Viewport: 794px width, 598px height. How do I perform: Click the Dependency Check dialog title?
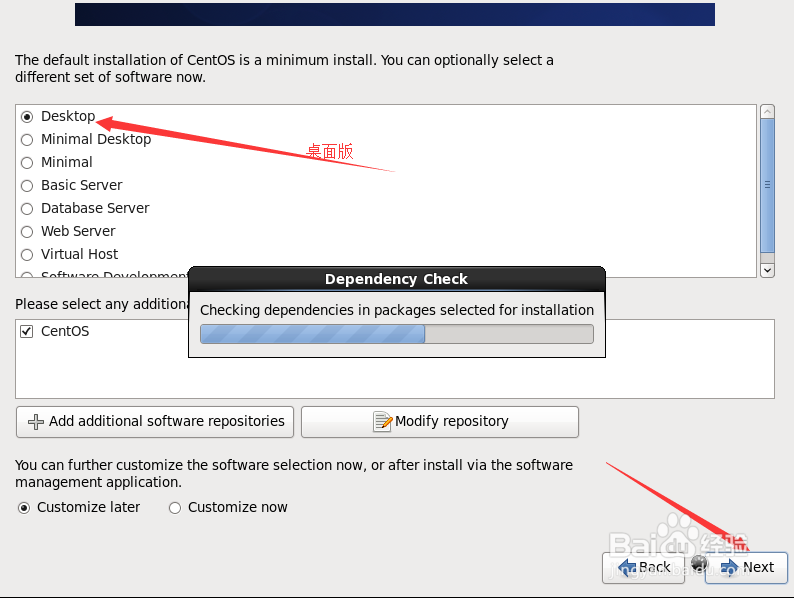click(396, 279)
